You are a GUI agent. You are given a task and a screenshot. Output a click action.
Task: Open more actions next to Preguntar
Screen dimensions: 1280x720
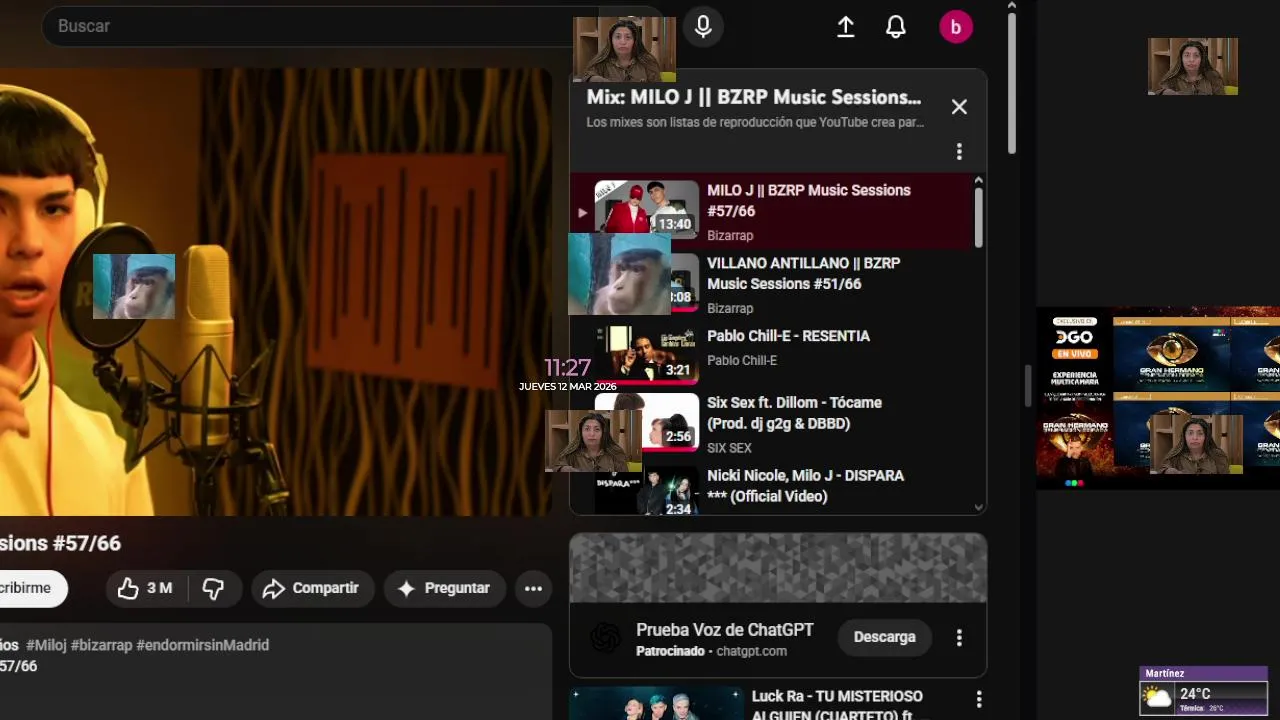click(534, 588)
